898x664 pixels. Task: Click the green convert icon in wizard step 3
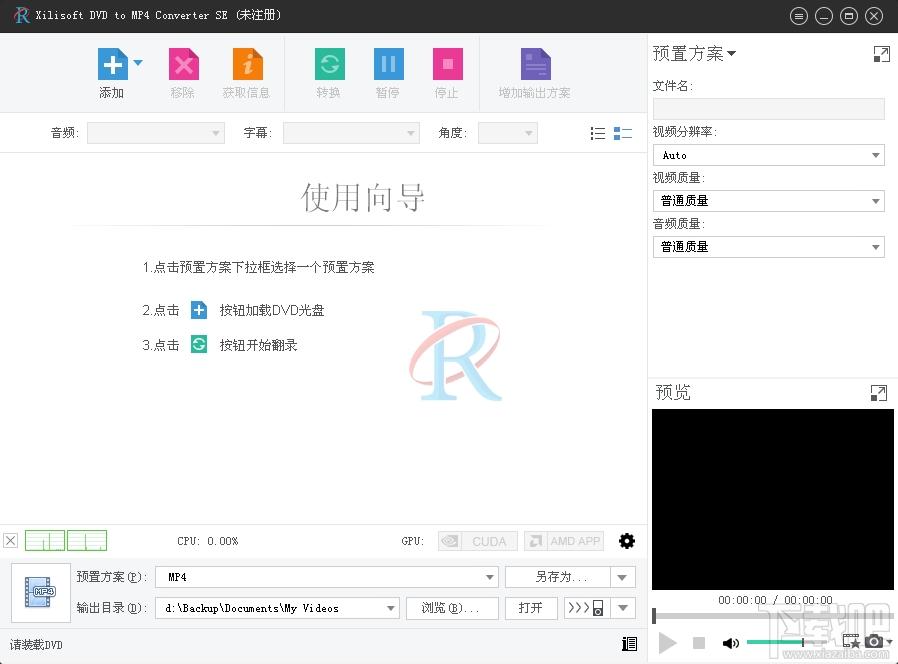[x=199, y=344]
